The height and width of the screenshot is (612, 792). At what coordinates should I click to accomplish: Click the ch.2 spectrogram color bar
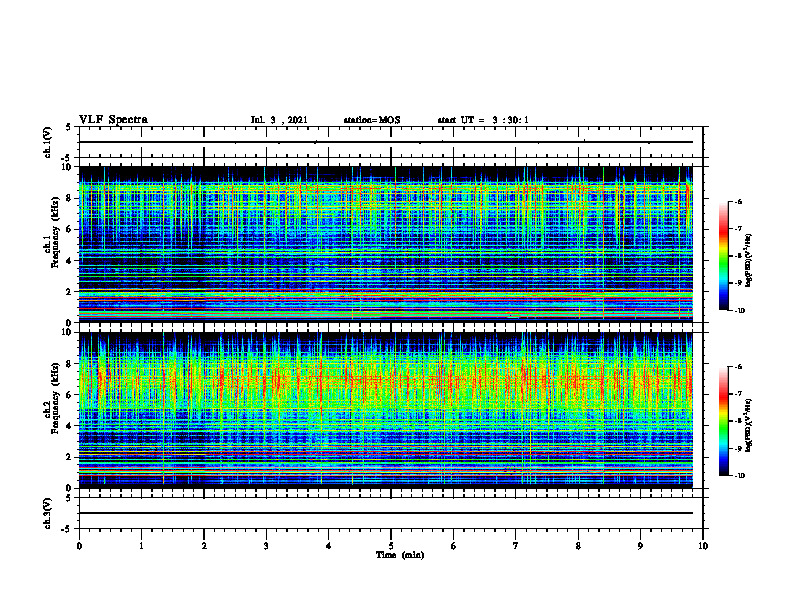(x=723, y=421)
